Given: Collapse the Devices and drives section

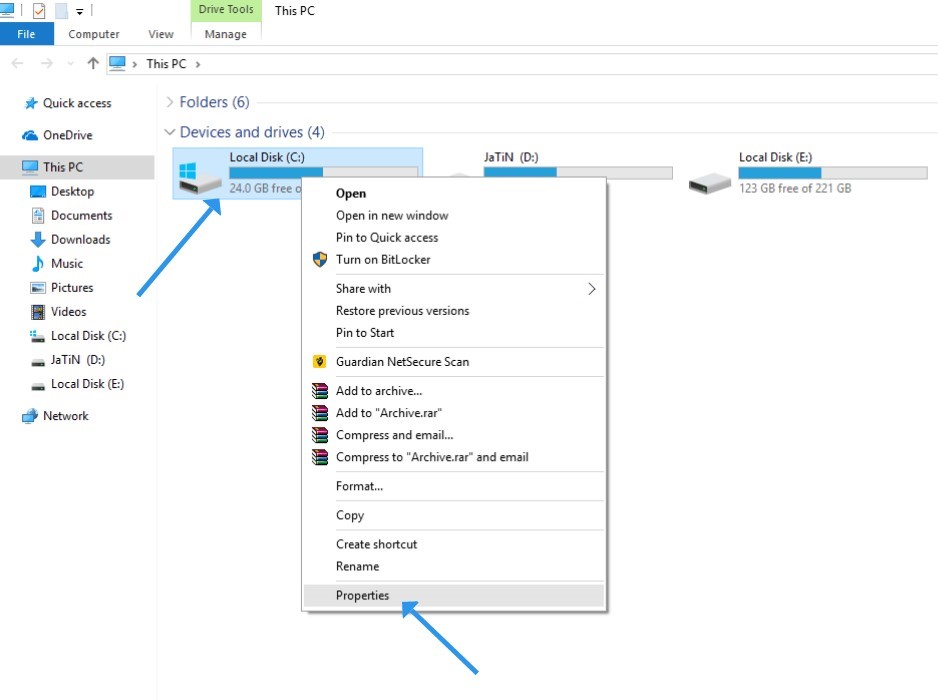Looking at the screenshot, I should [169, 132].
